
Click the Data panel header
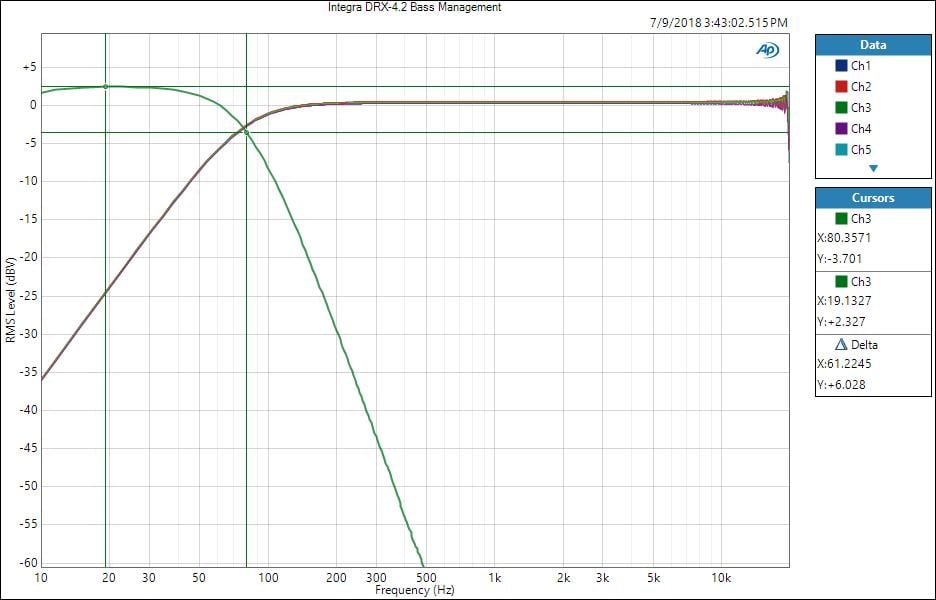pos(873,45)
